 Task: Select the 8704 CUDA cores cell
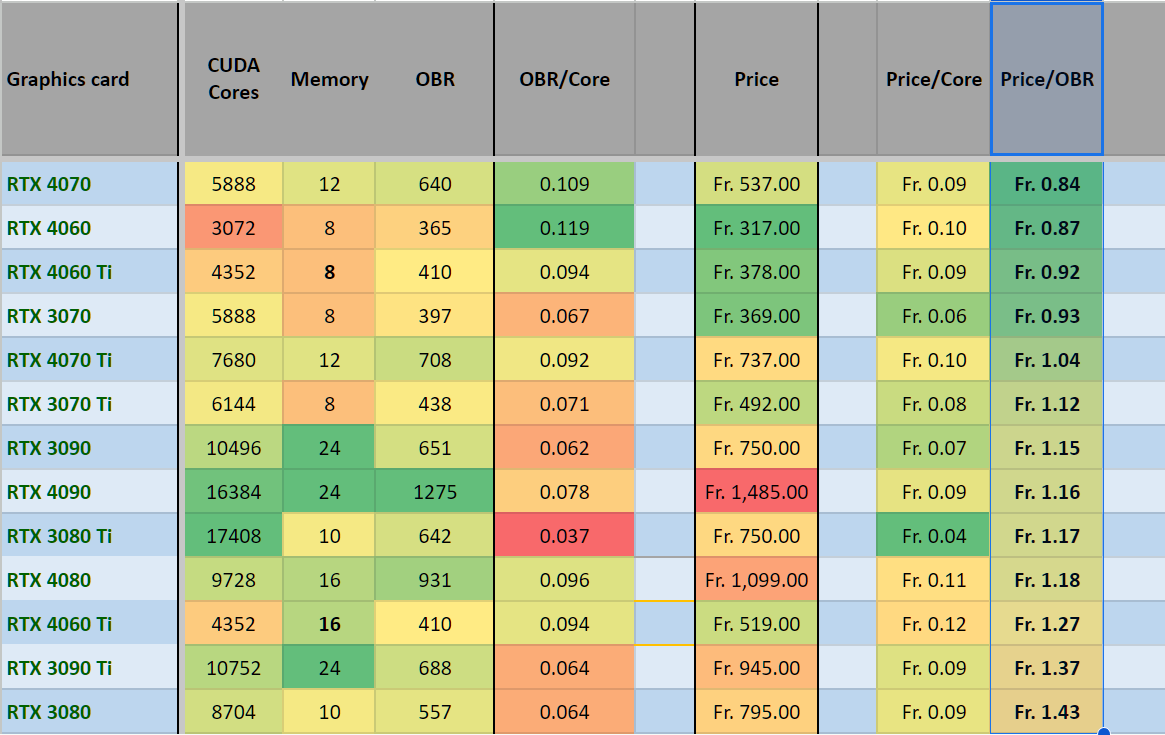click(233, 712)
